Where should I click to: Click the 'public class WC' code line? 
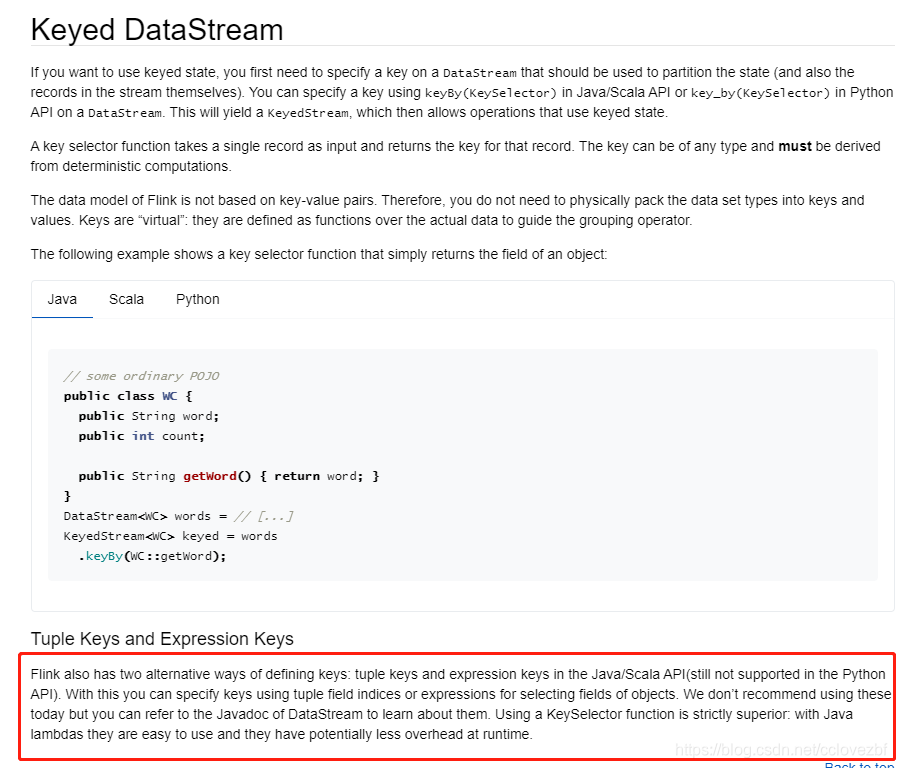(x=128, y=396)
